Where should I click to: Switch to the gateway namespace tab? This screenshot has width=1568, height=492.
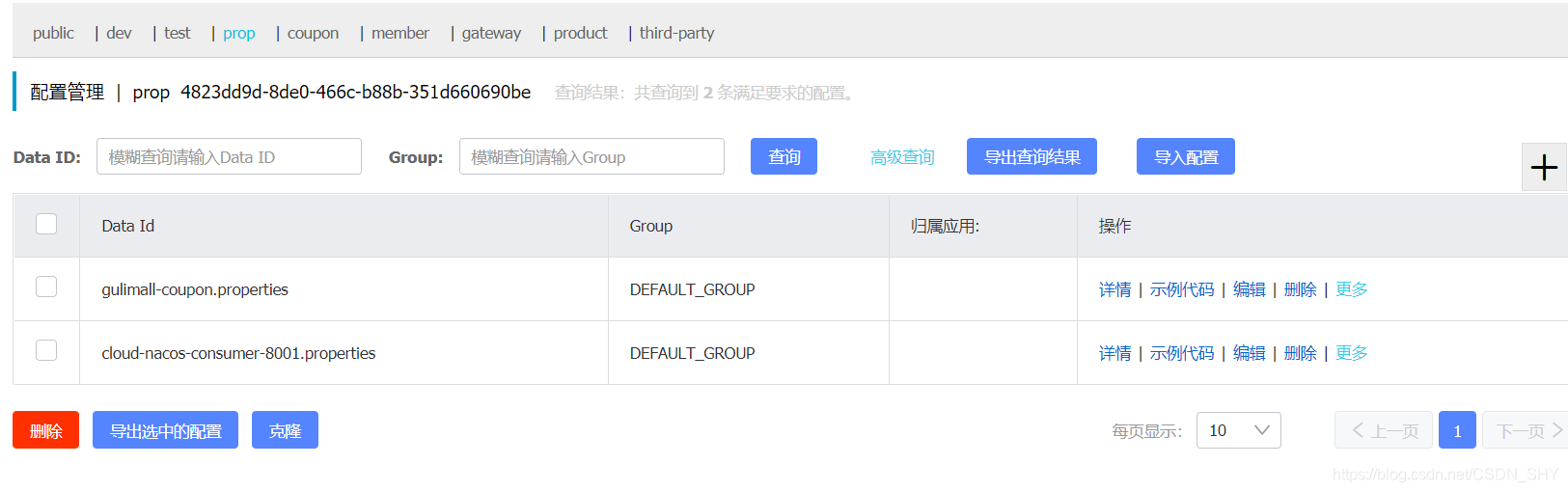pos(491,33)
